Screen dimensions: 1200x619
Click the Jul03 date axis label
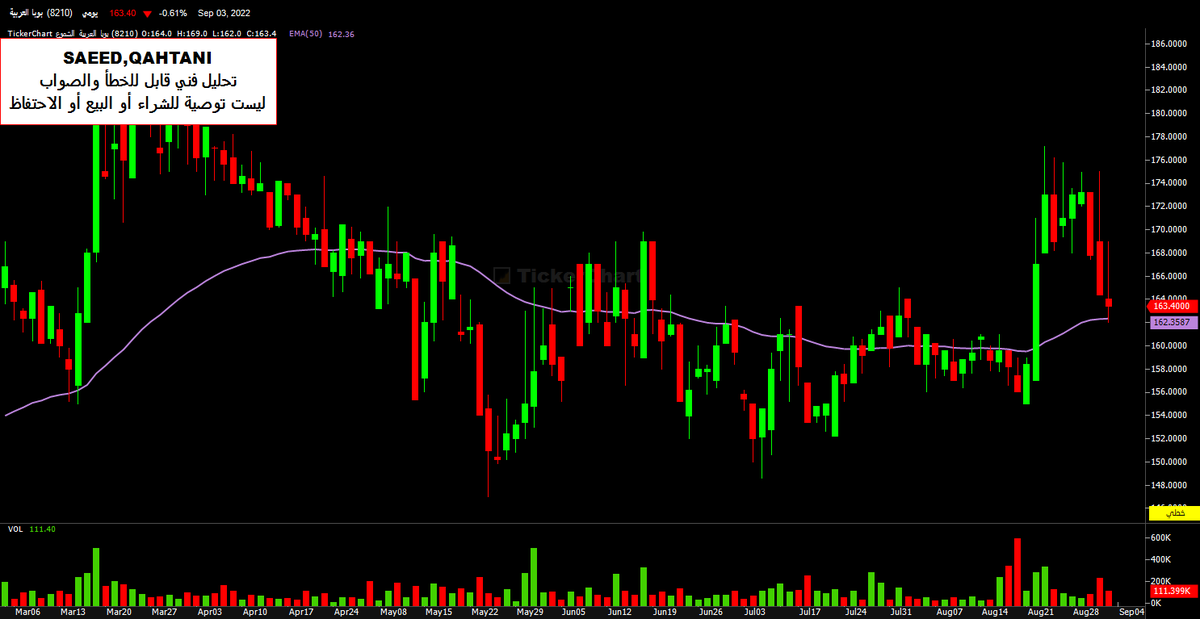(x=755, y=610)
